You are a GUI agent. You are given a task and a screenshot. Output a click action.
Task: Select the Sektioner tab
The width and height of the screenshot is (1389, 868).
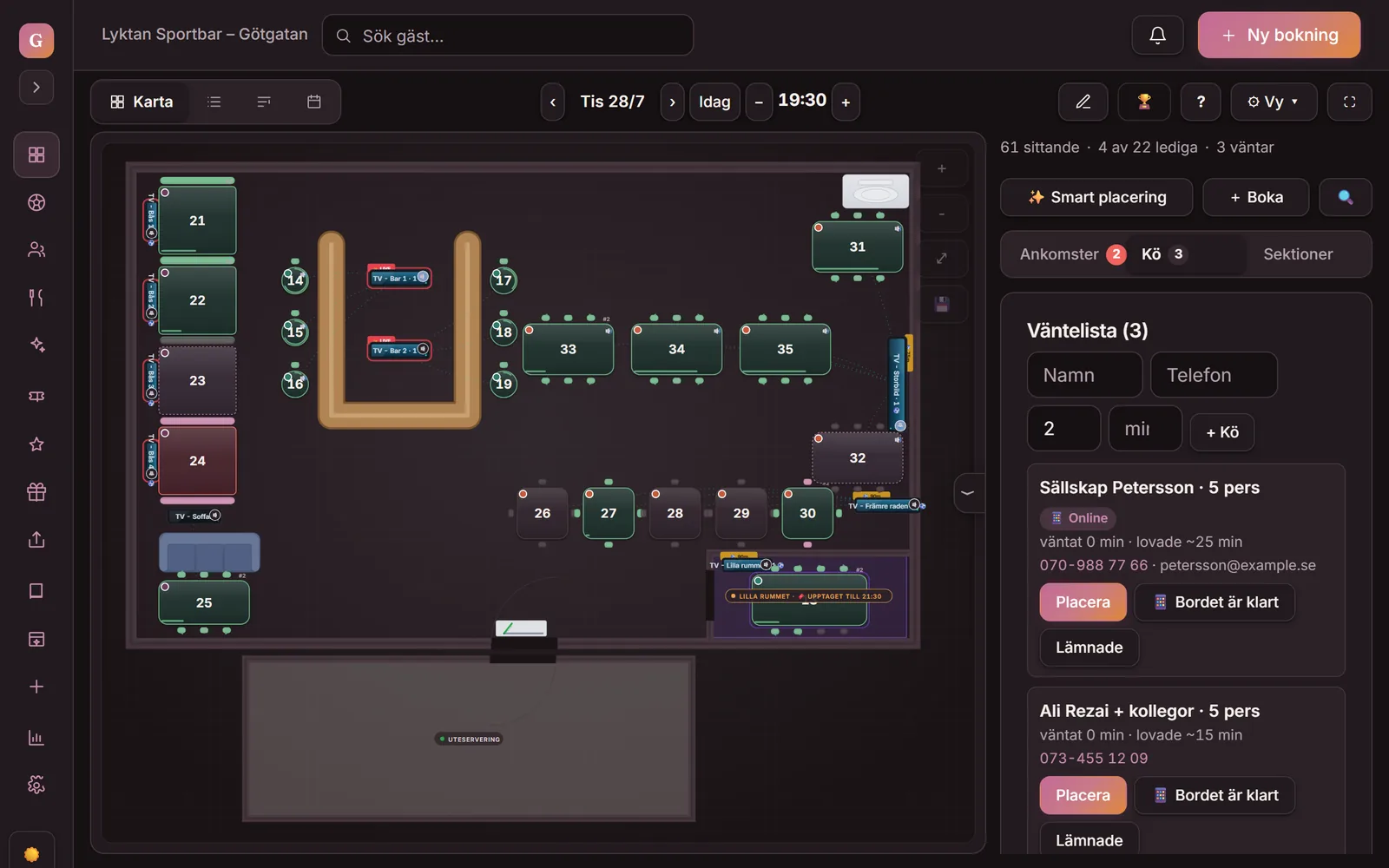(1298, 254)
